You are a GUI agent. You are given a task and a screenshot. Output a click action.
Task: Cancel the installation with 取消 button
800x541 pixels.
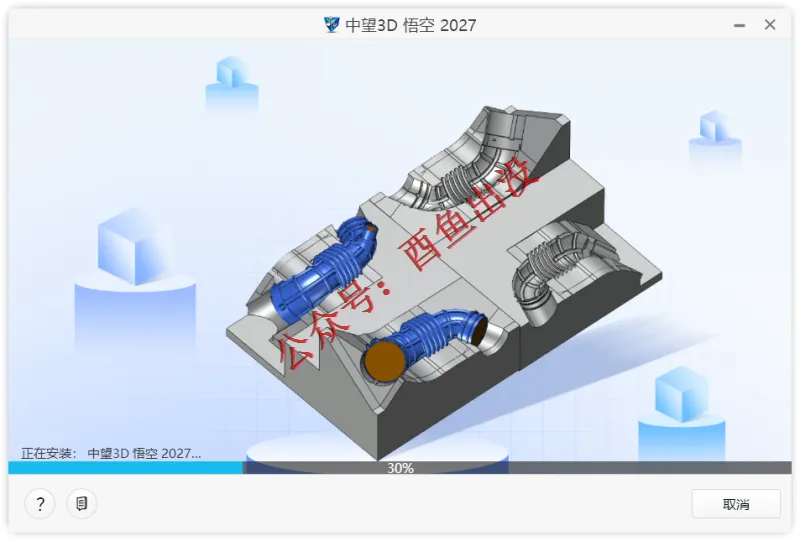click(x=736, y=504)
